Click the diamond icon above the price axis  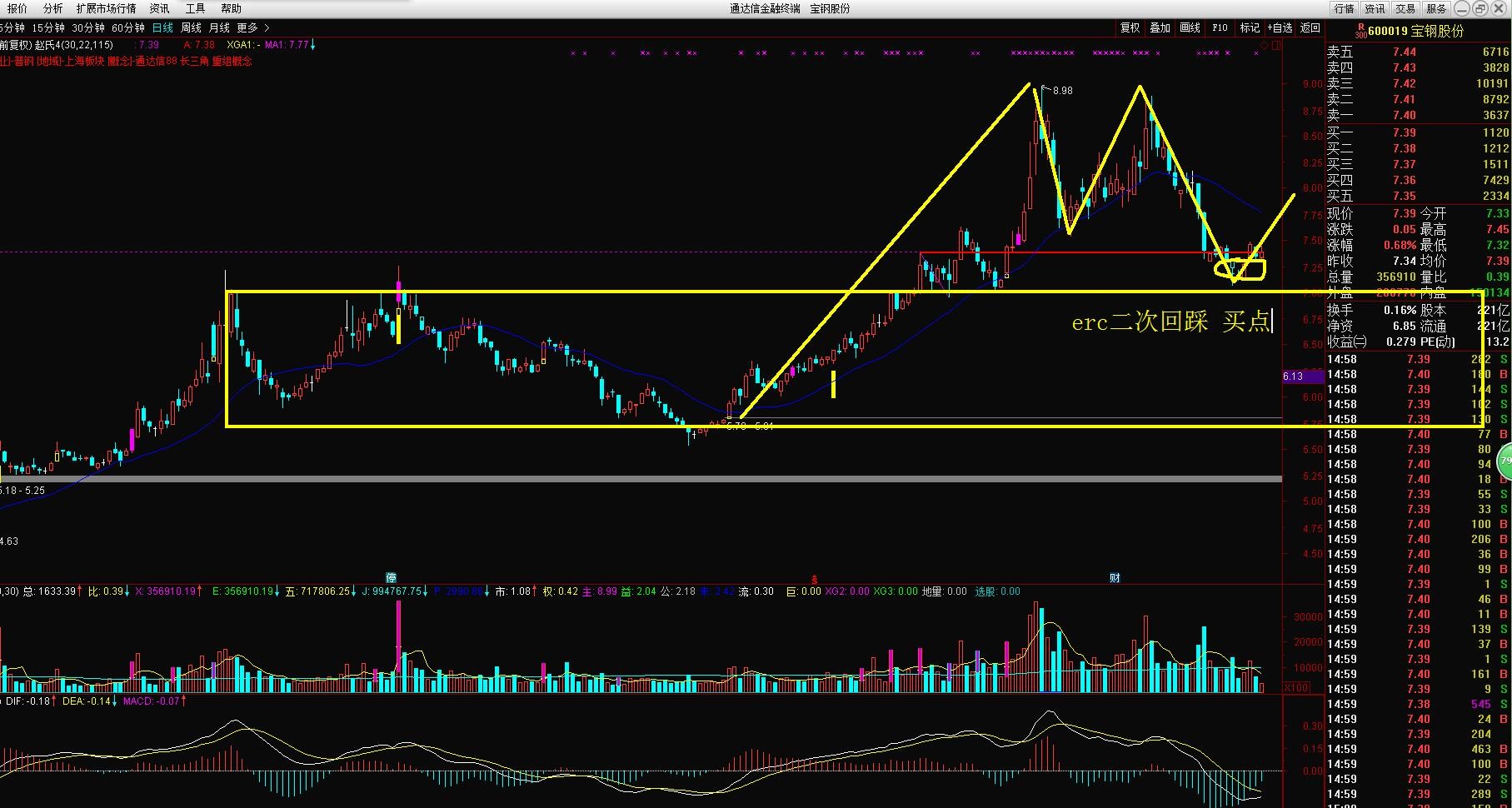pos(1265,44)
